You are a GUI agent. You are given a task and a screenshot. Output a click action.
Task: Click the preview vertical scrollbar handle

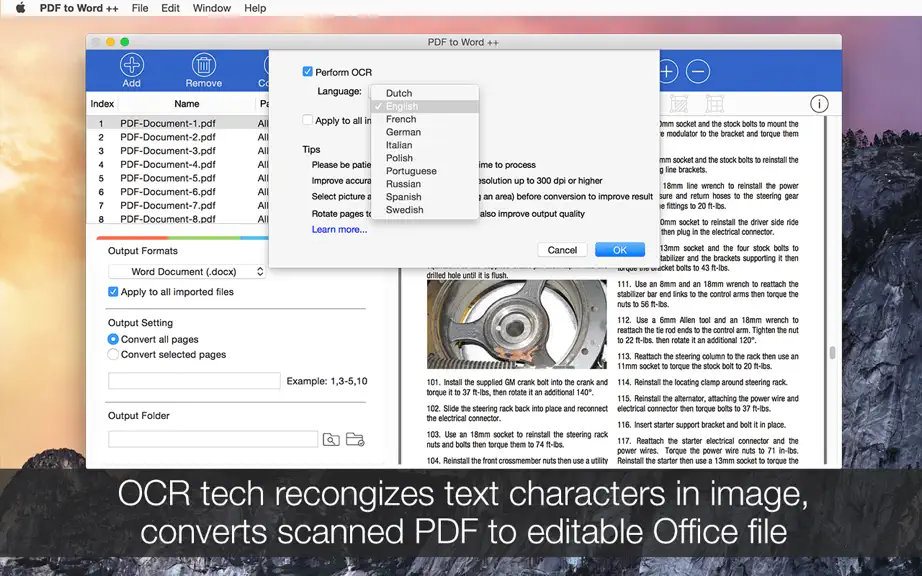pos(832,353)
